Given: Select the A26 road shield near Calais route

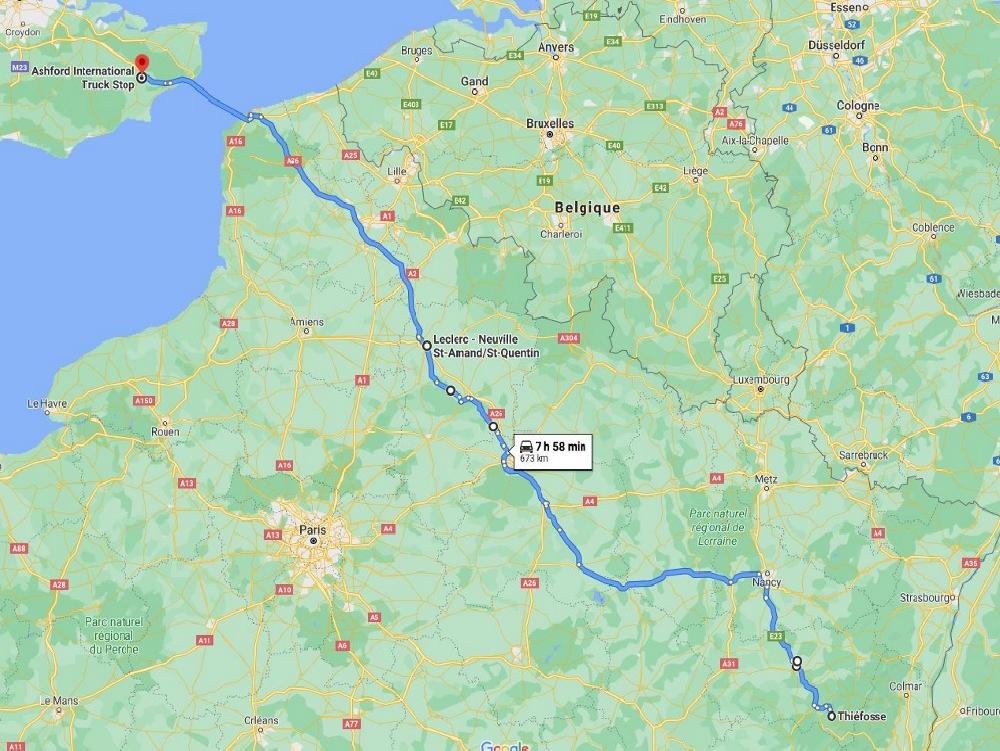Looking at the screenshot, I should (x=293, y=161).
